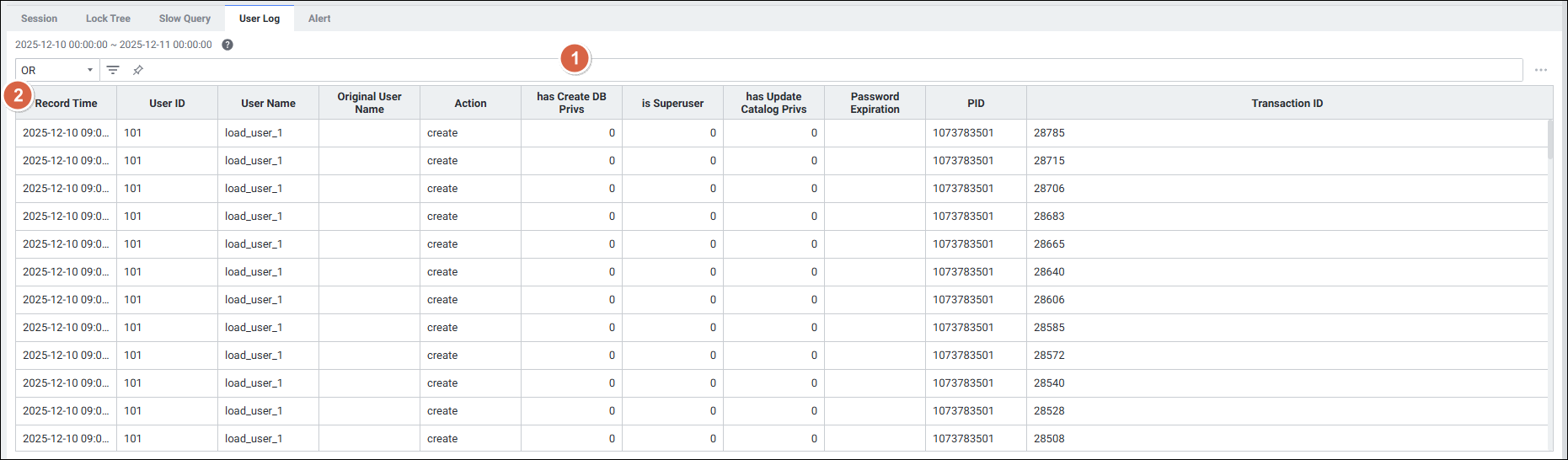Screen dimensions: 1568x460
Task: Click the Transaction ID column header
Action: (x=1287, y=103)
